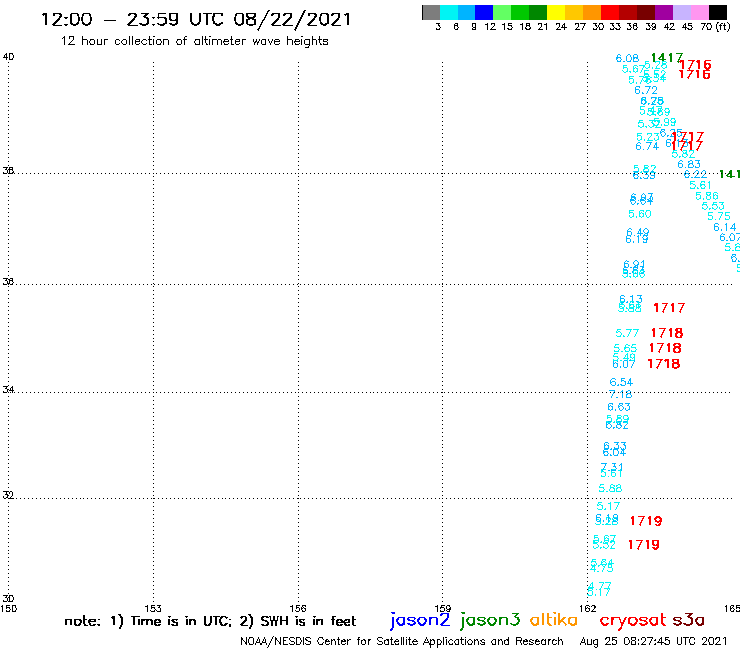The width and height of the screenshot is (740, 650).
Task: Select the orange 'altika' label
Action: pyautogui.click(x=554, y=620)
